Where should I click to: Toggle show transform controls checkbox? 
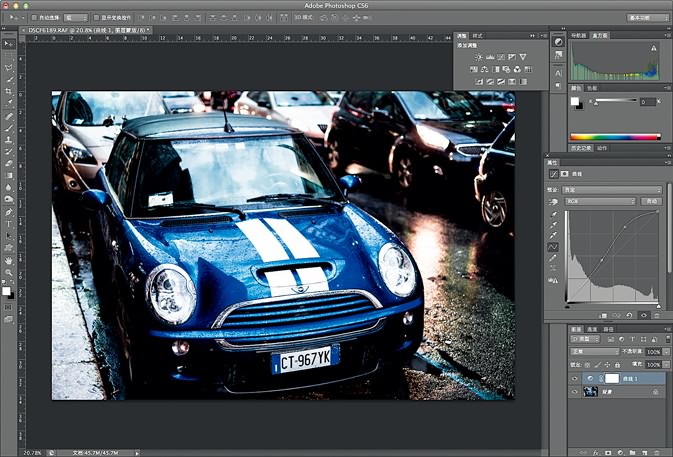[96, 18]
